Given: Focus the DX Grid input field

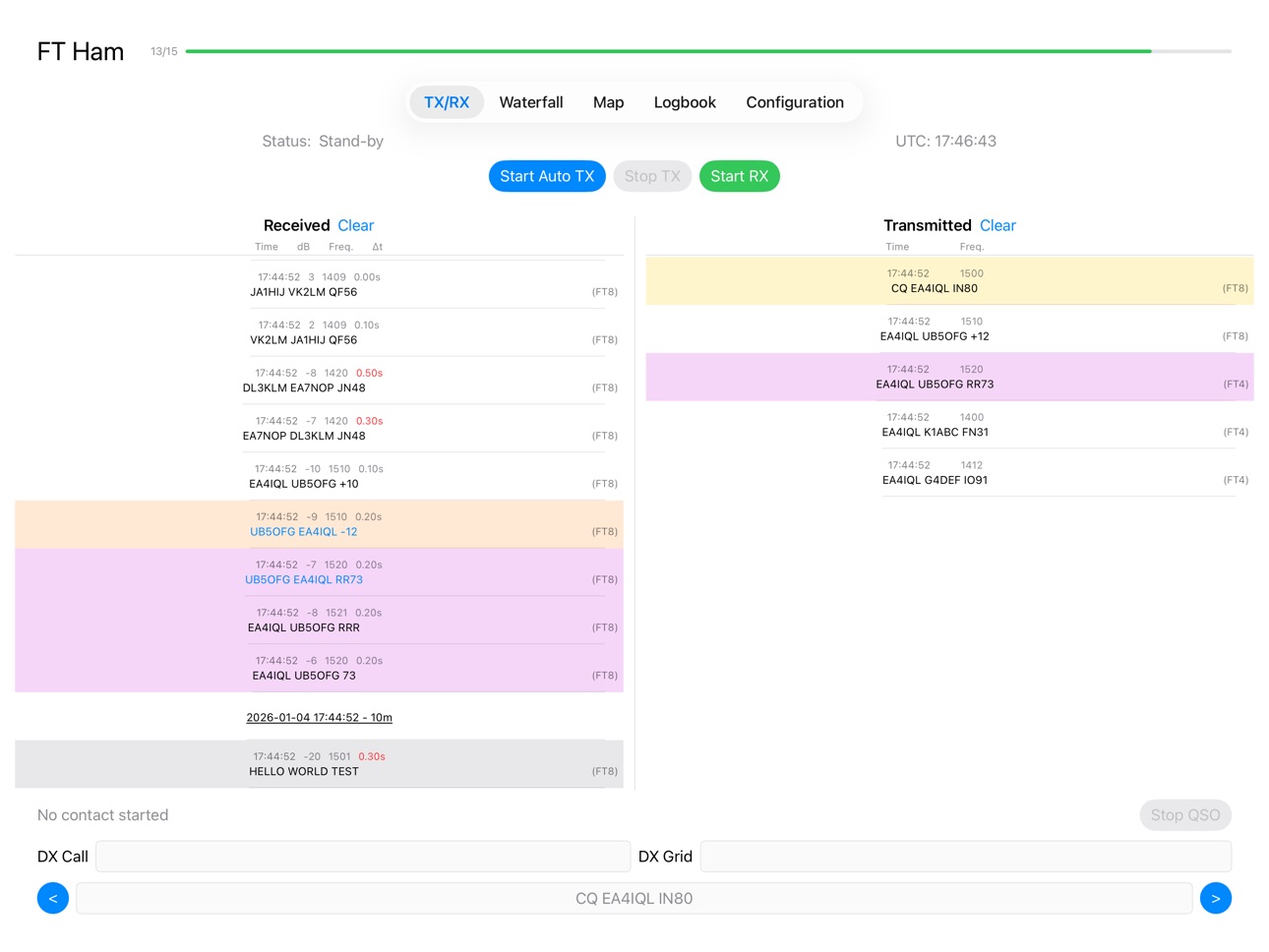Looking at the screenshot, I should (966, 857).
